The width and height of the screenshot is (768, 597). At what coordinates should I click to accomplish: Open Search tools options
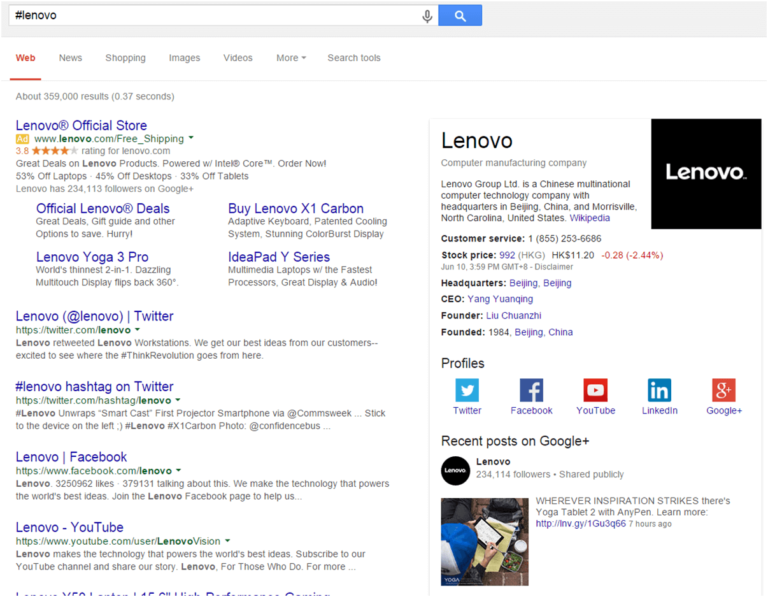coord(354,58)
